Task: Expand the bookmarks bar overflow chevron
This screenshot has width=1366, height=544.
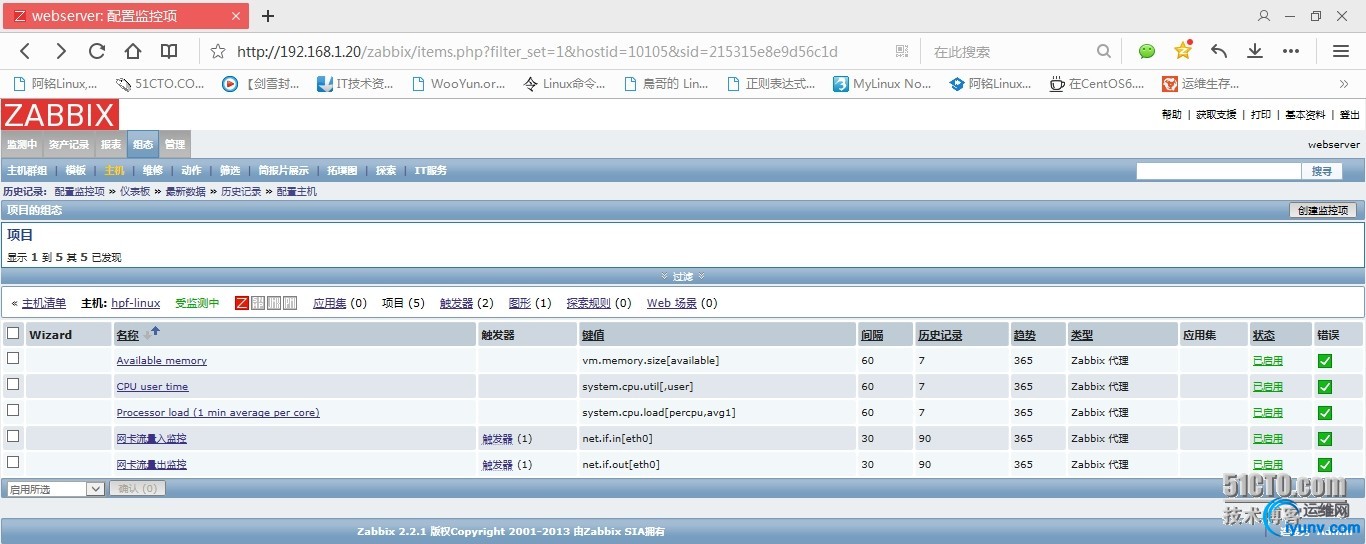Action: point(1343,84)
